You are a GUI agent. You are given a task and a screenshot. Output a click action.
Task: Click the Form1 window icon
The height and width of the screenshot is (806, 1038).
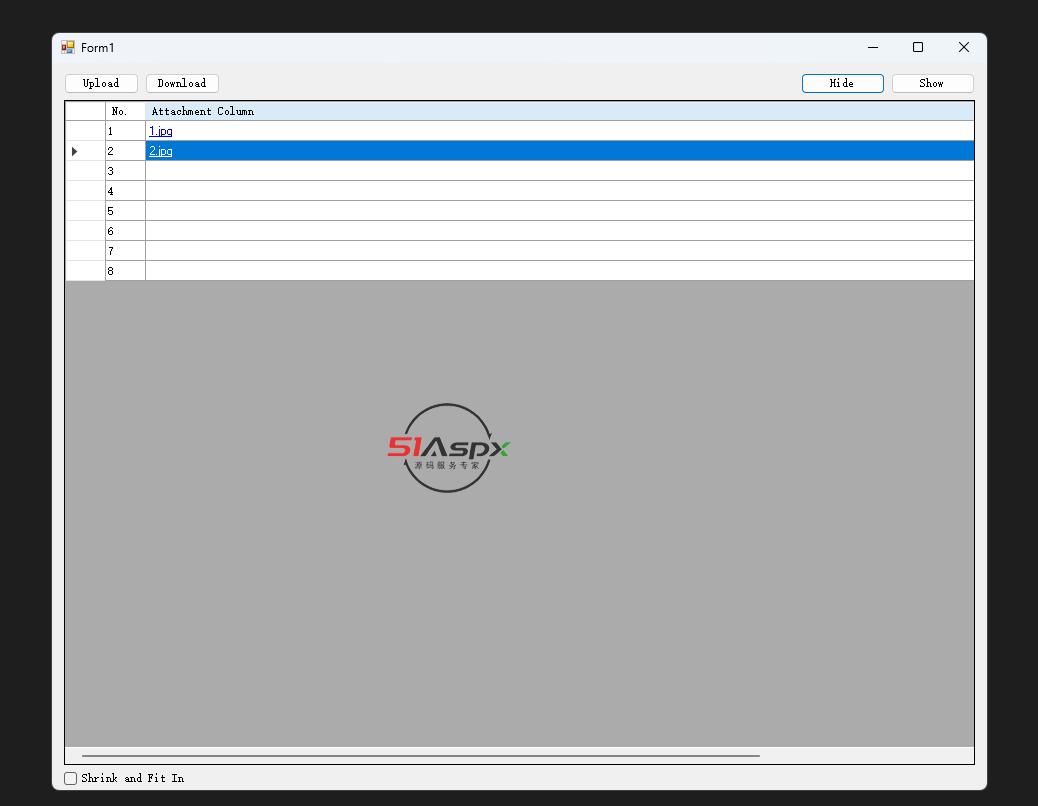[x=68, y=47]
